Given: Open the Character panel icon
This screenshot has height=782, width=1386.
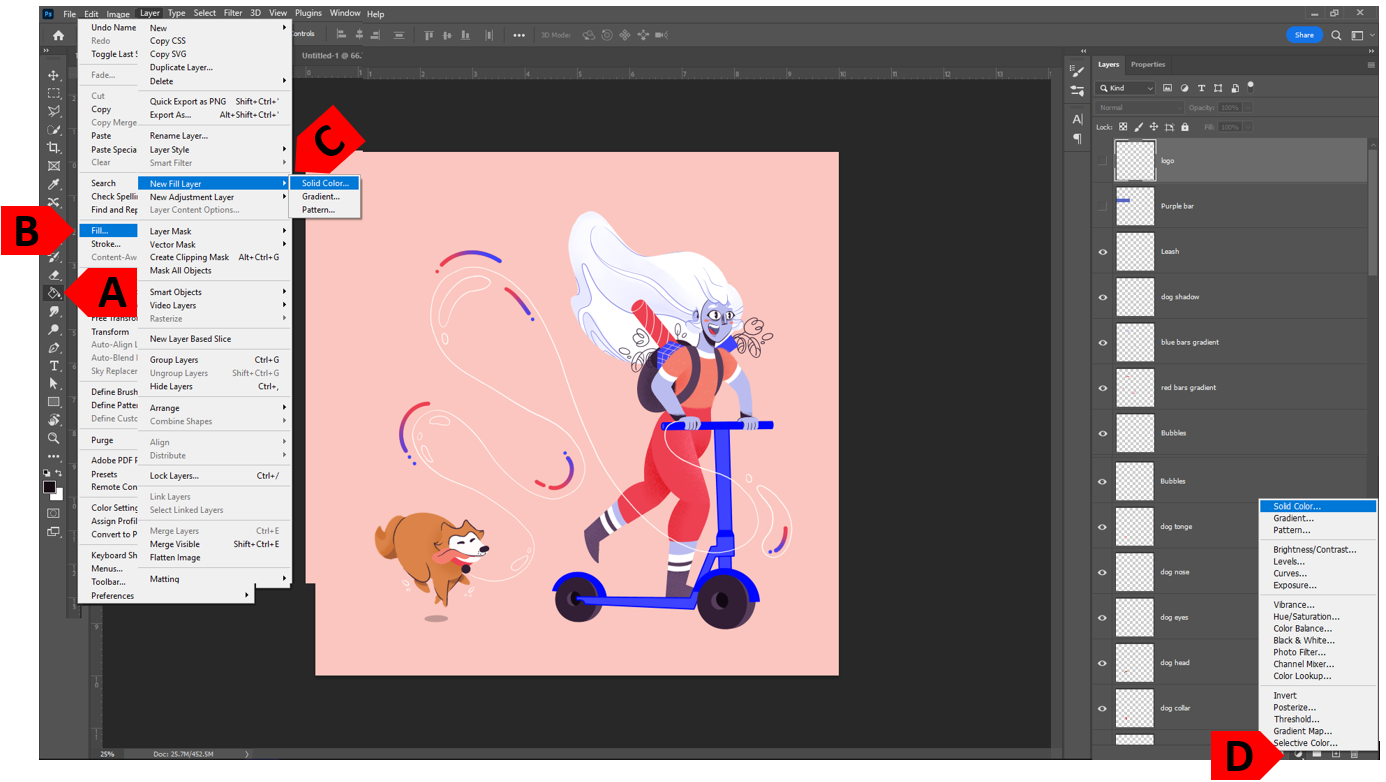Looking at the screenshot, I should tap(1077, 120).
